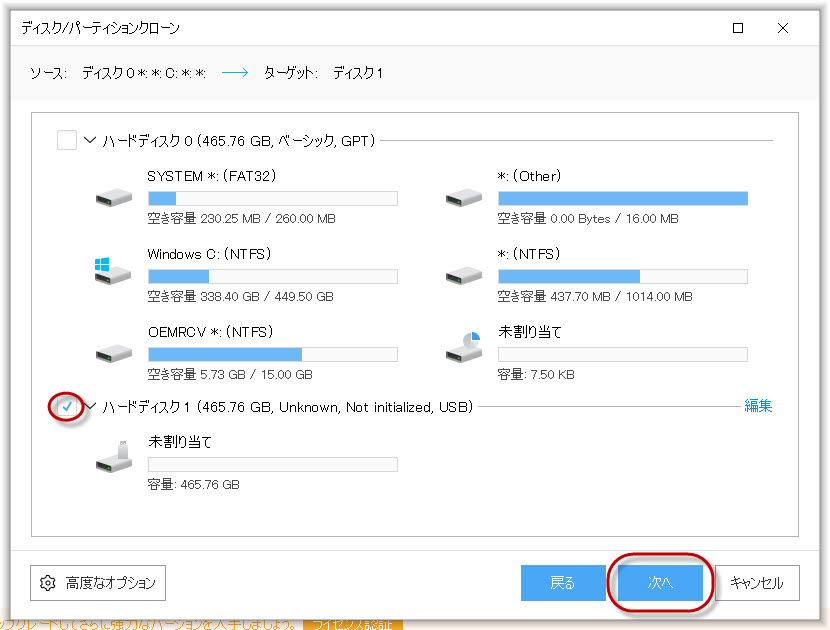Click the OEMRCV partition drive icon
The image size is (830, 630).
click(113, 354)
